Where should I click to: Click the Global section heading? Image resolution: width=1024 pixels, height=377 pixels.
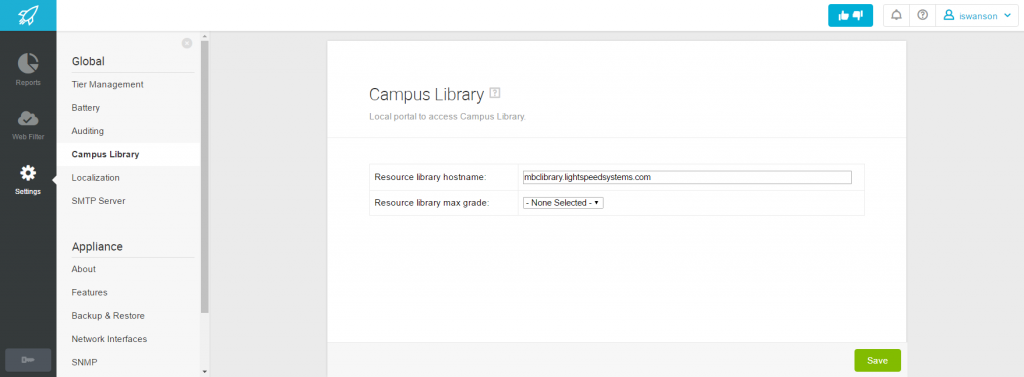click(x=88, y=61)
